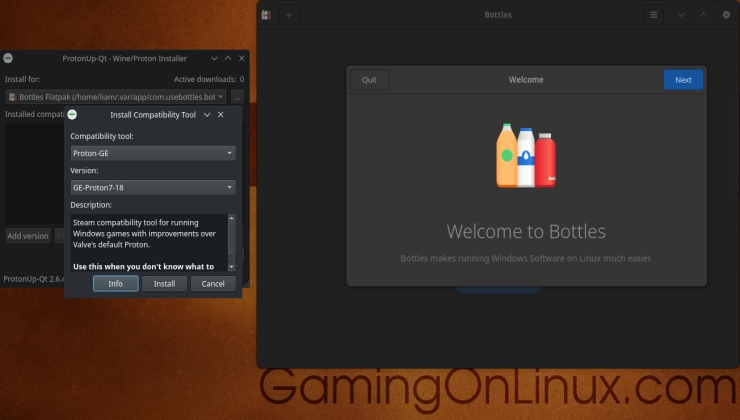
Task: Click the Install Compatibility Tool dialog icon
Action: point(72,114)
